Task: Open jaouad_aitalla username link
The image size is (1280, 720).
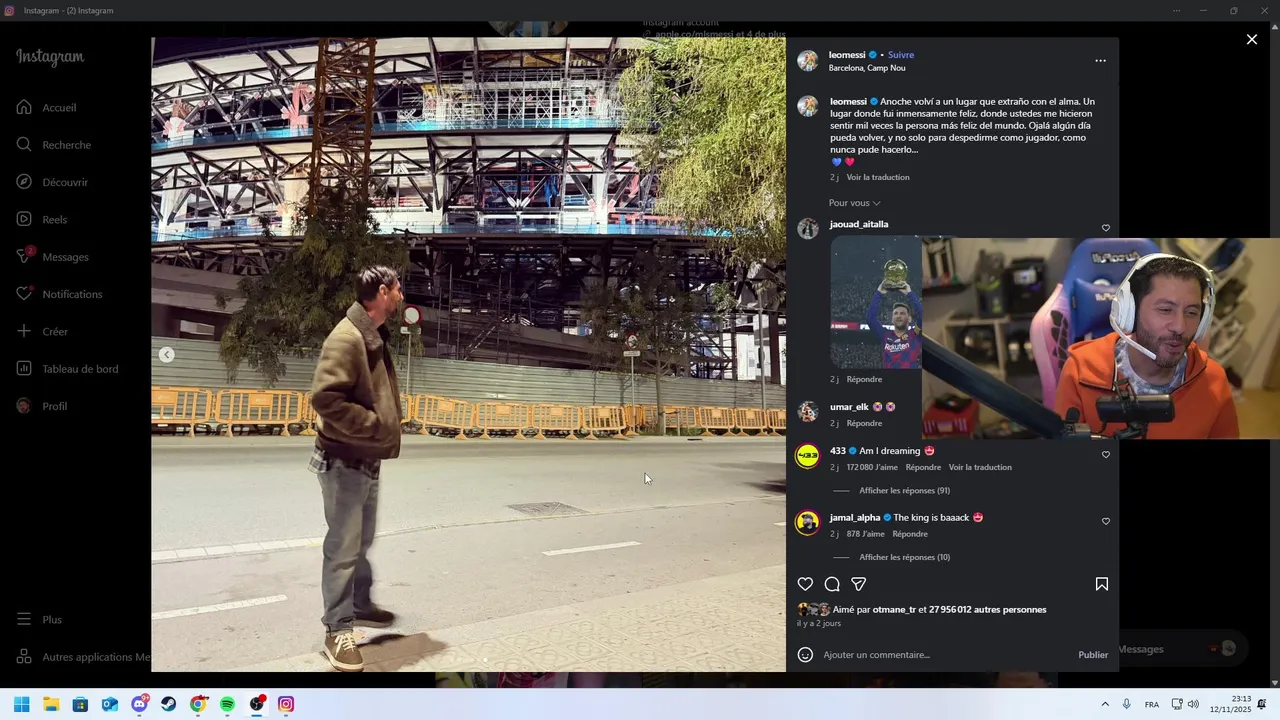Action: click(858, 224)
